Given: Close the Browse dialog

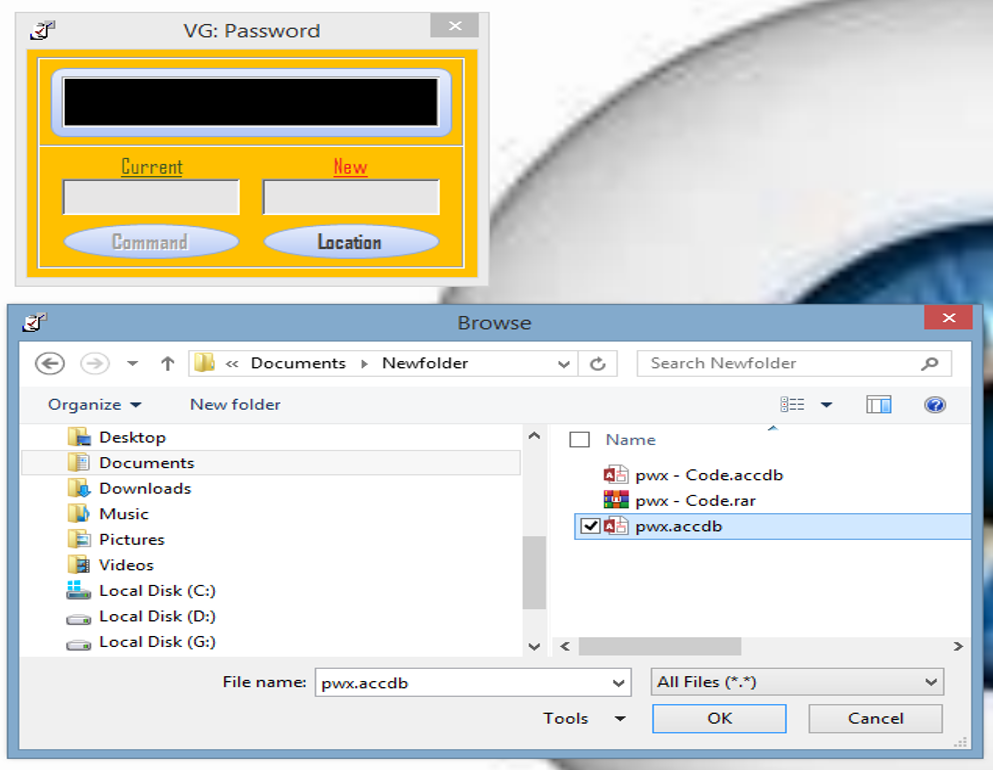Looking at the screenshot, I should (948, 317).
